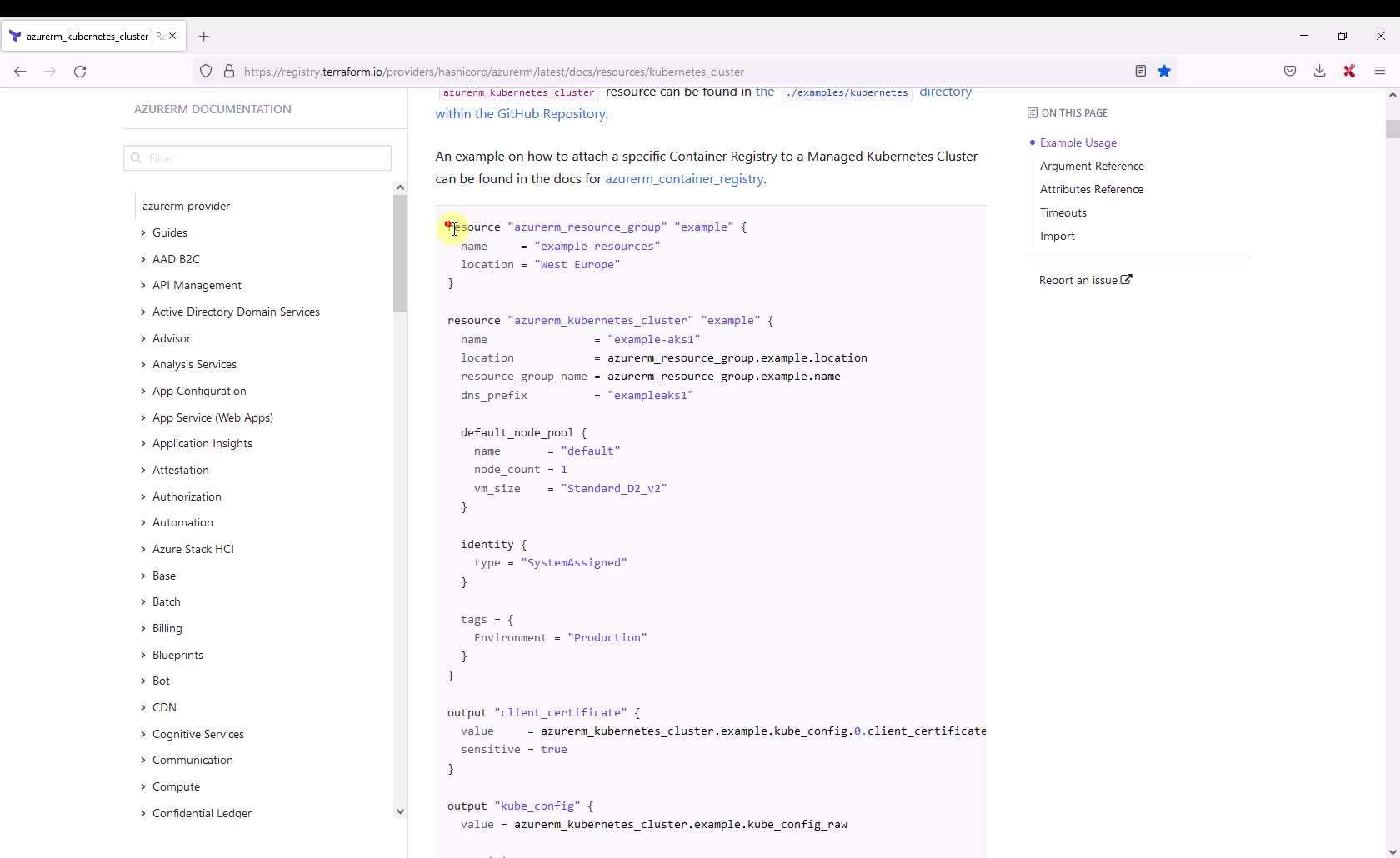Toggle reader view in the address bar
1400x858 pixels.
1141,71
